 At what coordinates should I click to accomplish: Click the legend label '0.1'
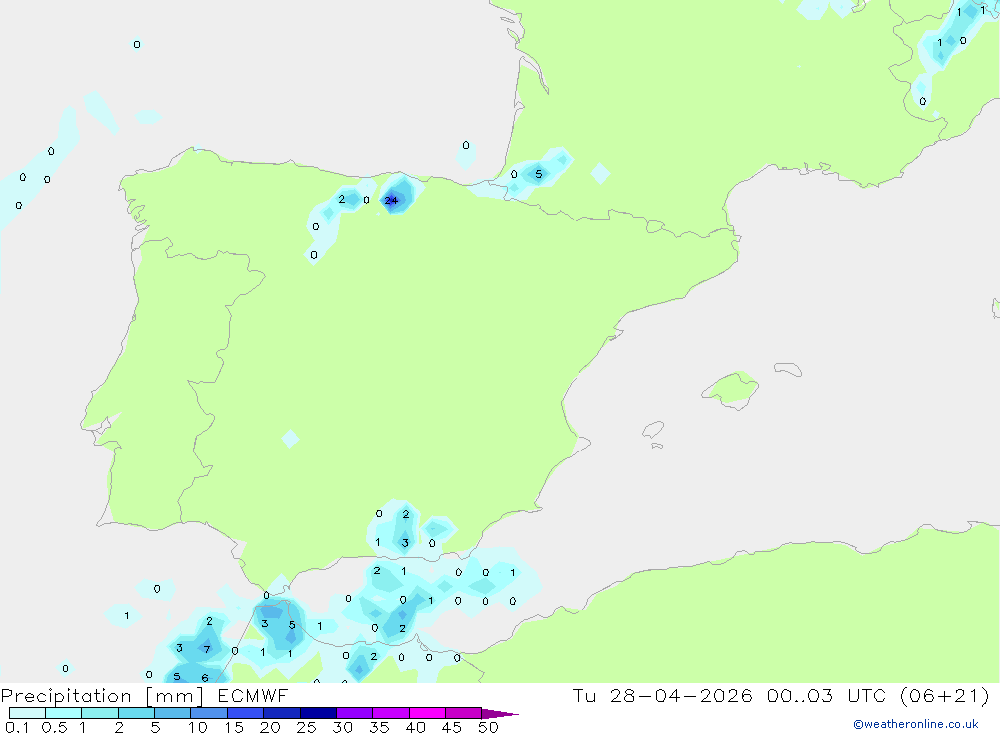point(17,727)
